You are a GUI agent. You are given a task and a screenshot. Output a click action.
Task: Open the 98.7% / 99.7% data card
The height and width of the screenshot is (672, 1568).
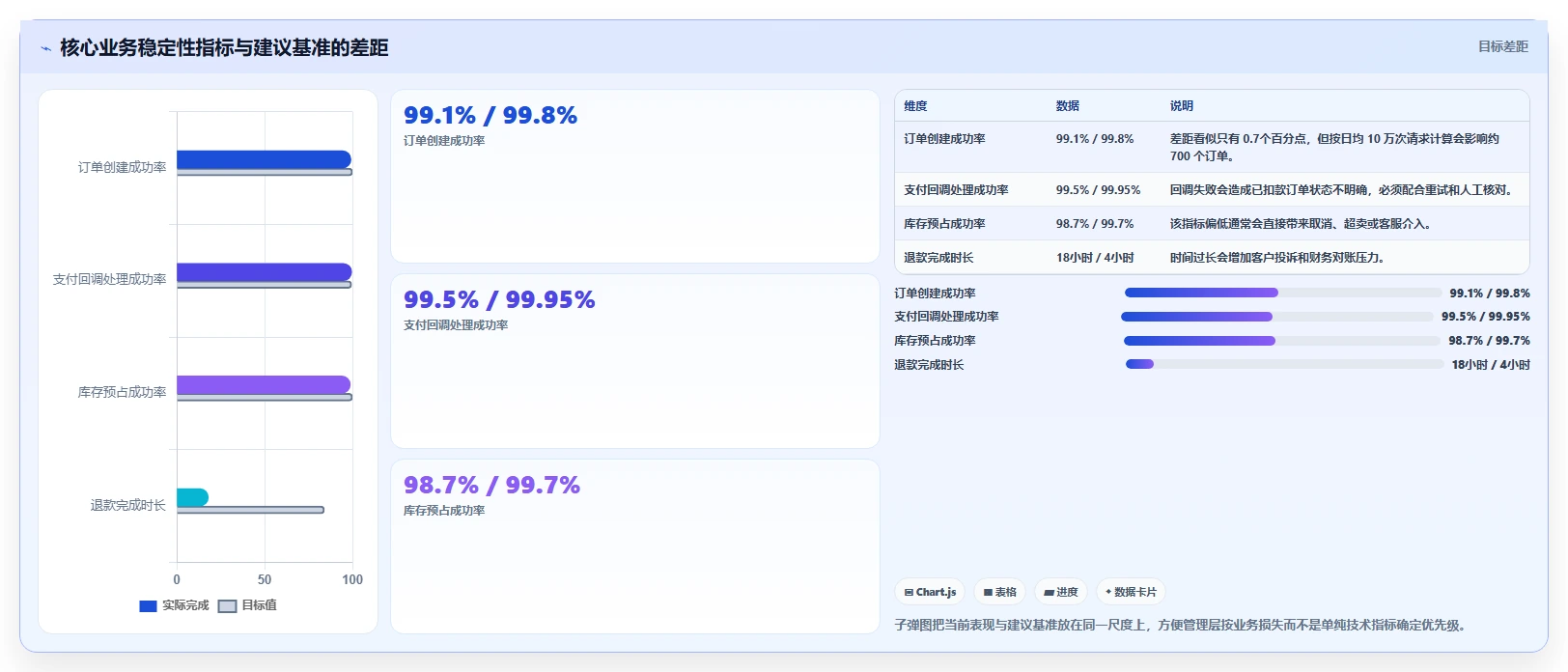coord(635,546)
